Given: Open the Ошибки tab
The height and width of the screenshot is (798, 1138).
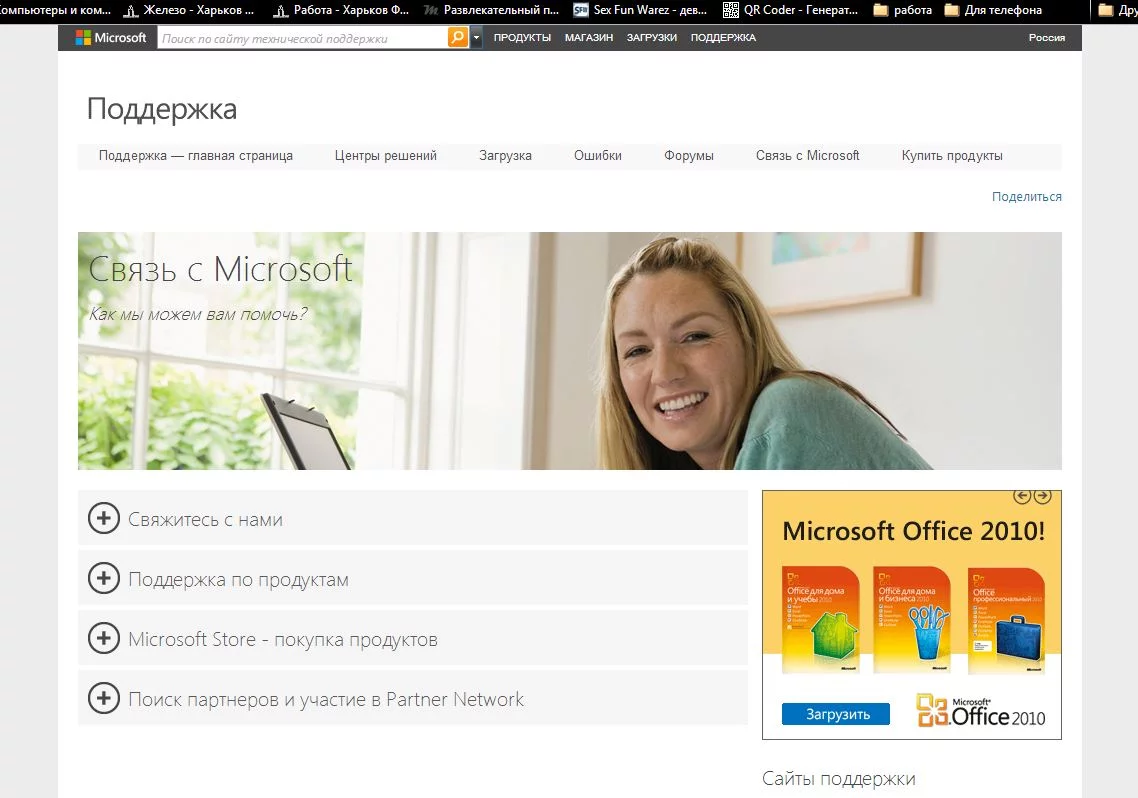Looking at the screenshot, I should click(x=597, y=156).
